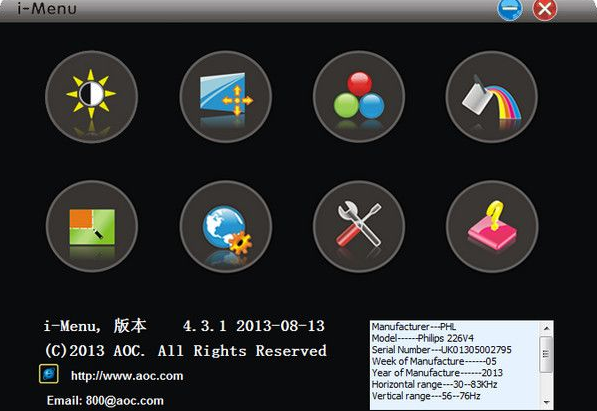Screen dimensions: 597x411
Task: Minimize the i-Menu window with blue button
Action: 509,9
